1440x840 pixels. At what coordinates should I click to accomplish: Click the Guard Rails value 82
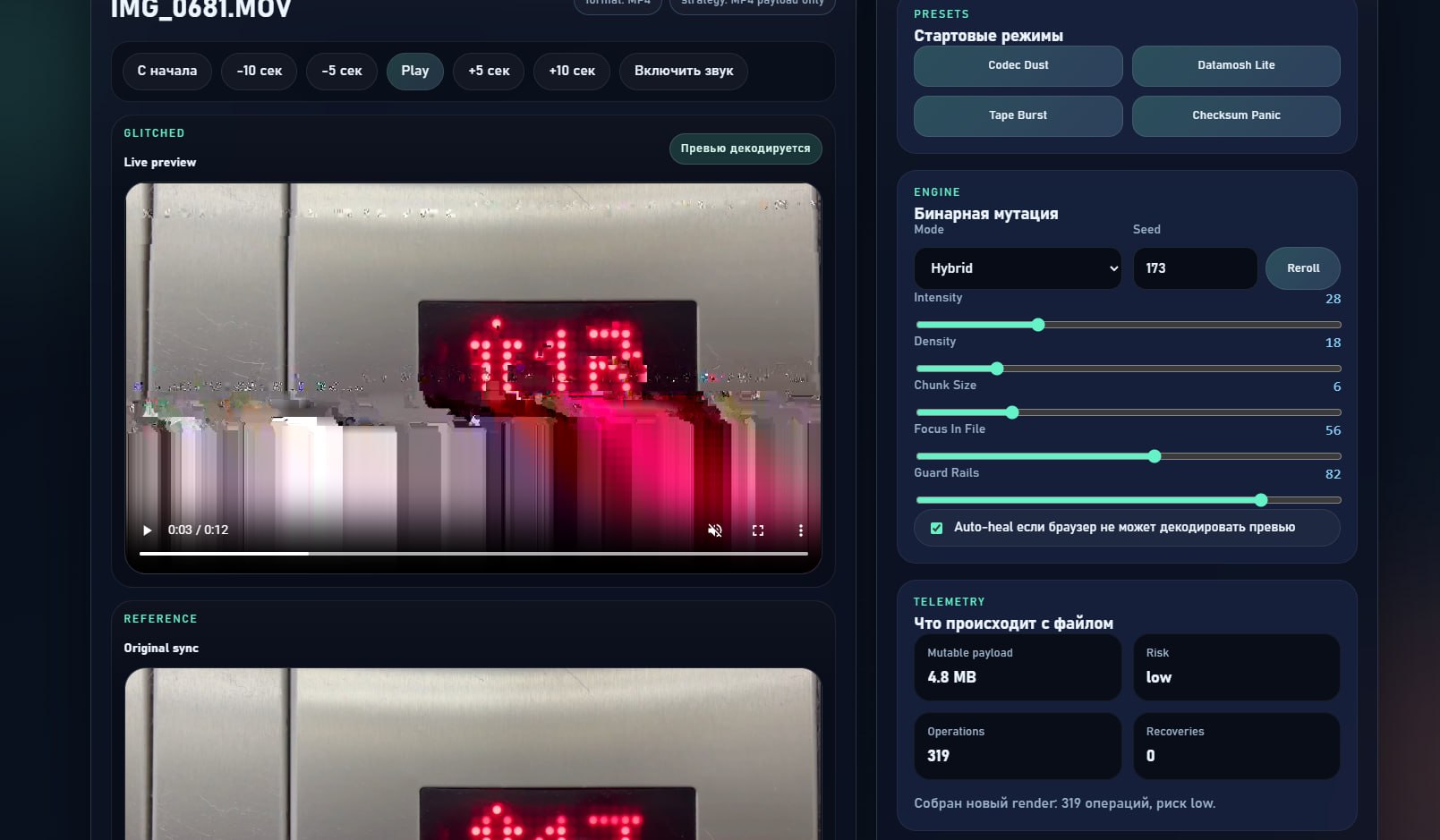(1333, 474)
